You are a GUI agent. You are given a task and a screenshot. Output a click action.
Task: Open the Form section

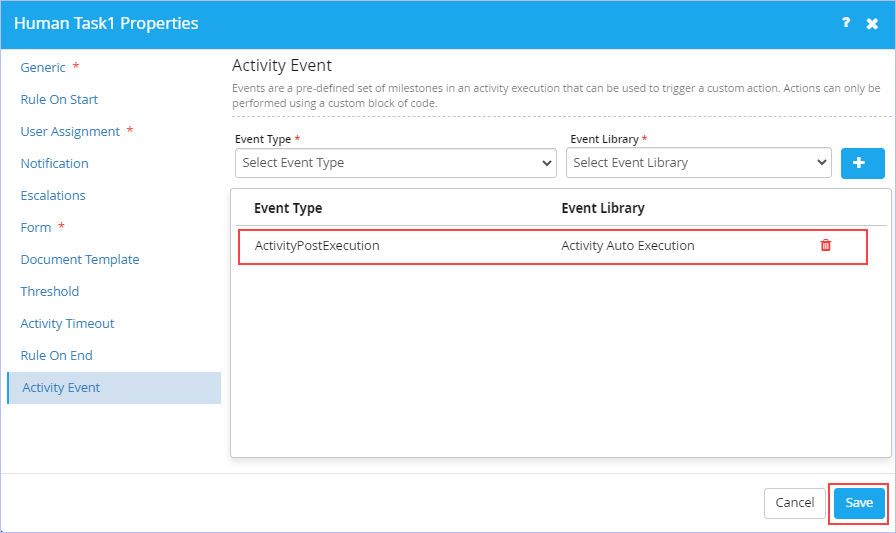[x=35, y=227]
